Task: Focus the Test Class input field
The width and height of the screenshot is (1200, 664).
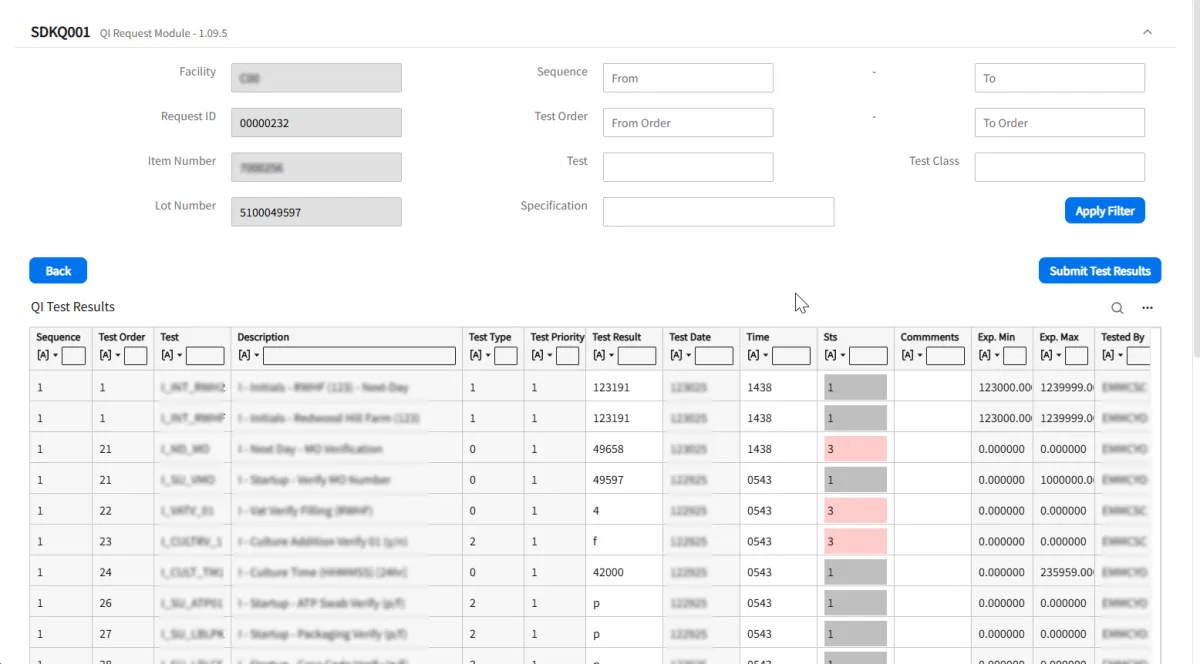Action: click(1060, 167)
